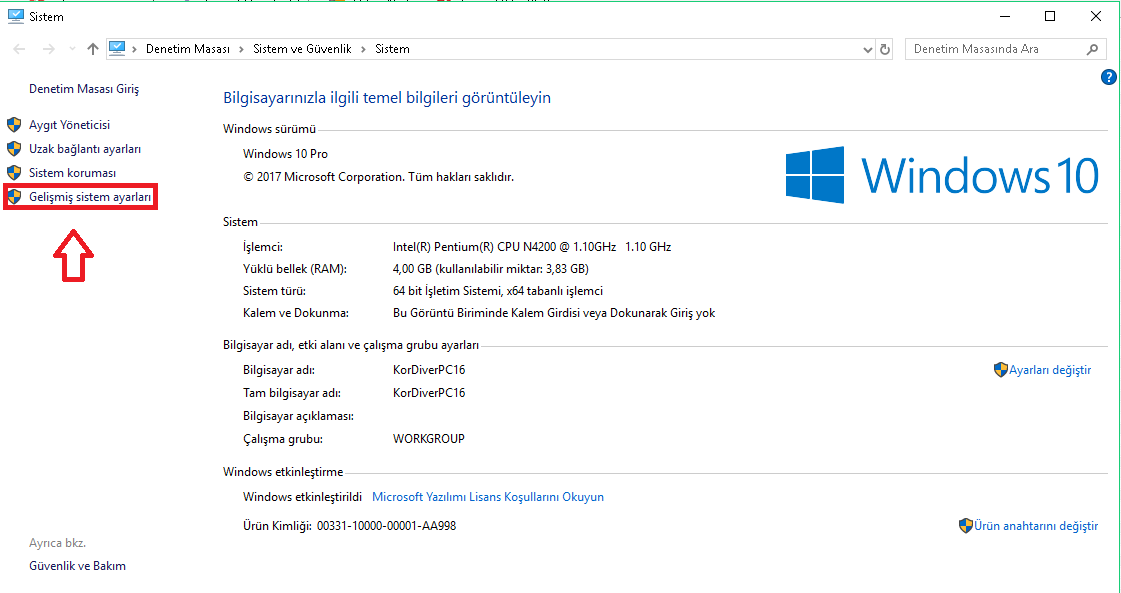This screenshot has width=1121, height=593.
Task: Open Uzak bağlantı ayarları
Action: (x=85, y=149)
